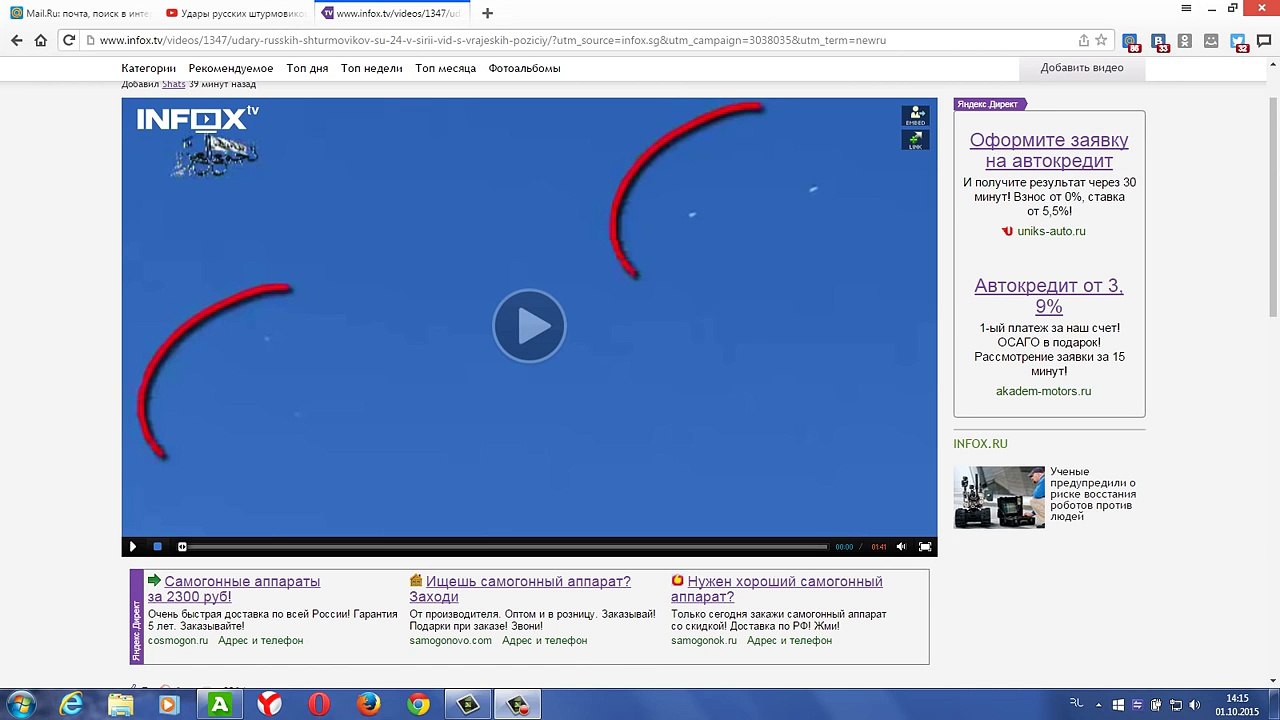Open Windows Media Player from the taskbar
The width and height of the screenshot is (1280, 720).
169,705
